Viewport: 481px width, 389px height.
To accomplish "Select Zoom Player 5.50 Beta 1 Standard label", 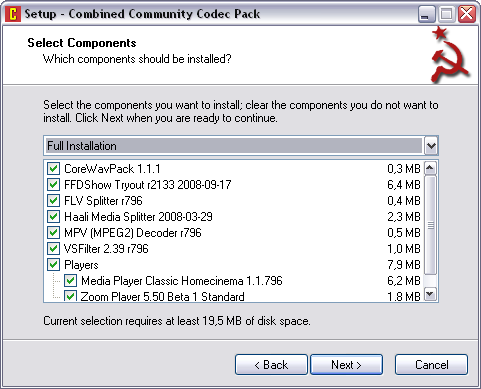I will pyautogui.click(x=162, y=296).
